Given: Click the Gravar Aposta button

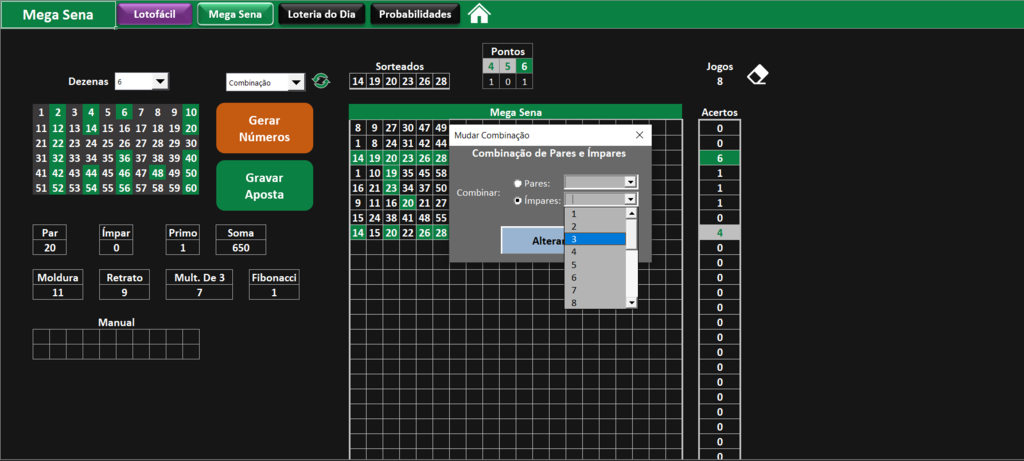Looking at the screenshot, I should tap(264, 186).
